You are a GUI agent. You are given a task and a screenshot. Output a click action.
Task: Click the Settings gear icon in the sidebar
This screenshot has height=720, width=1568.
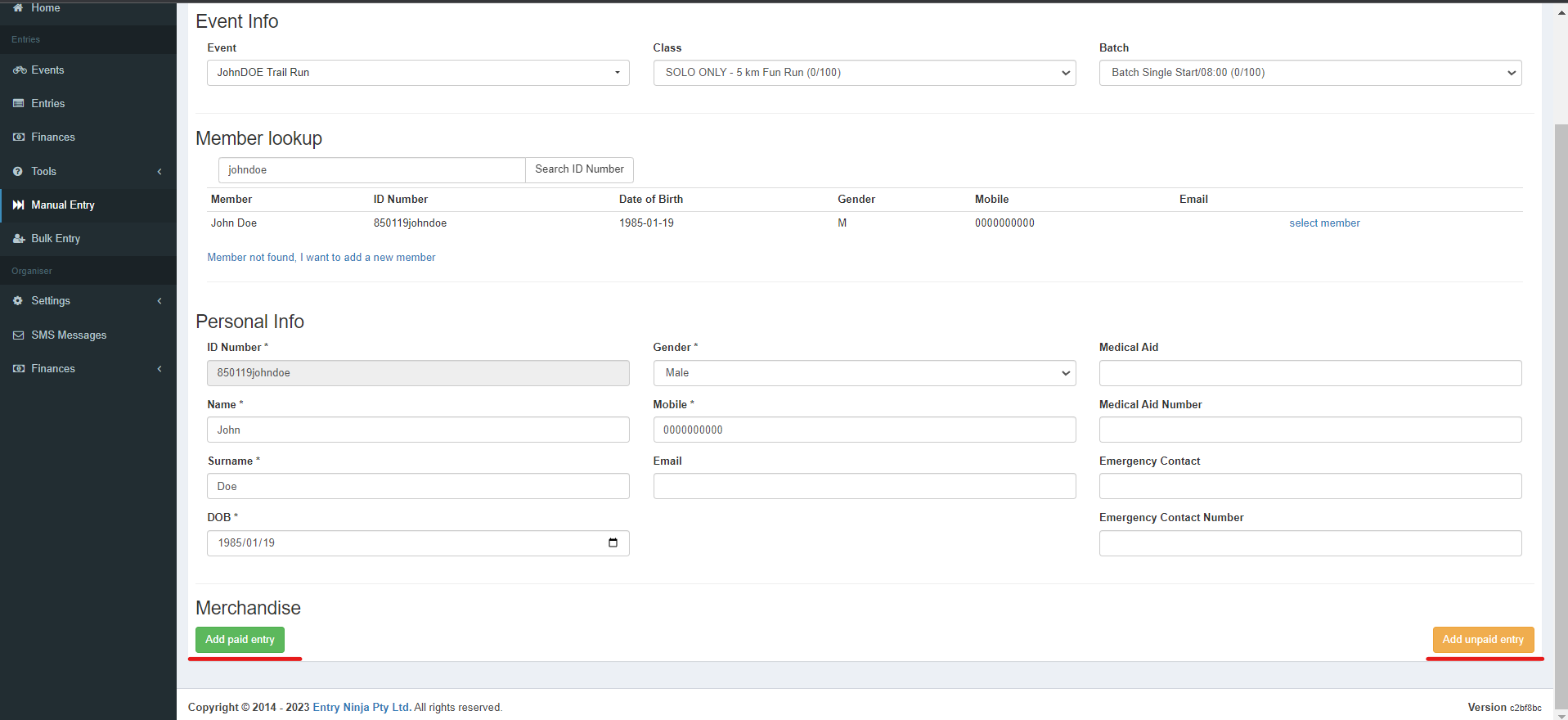(18, 301)
